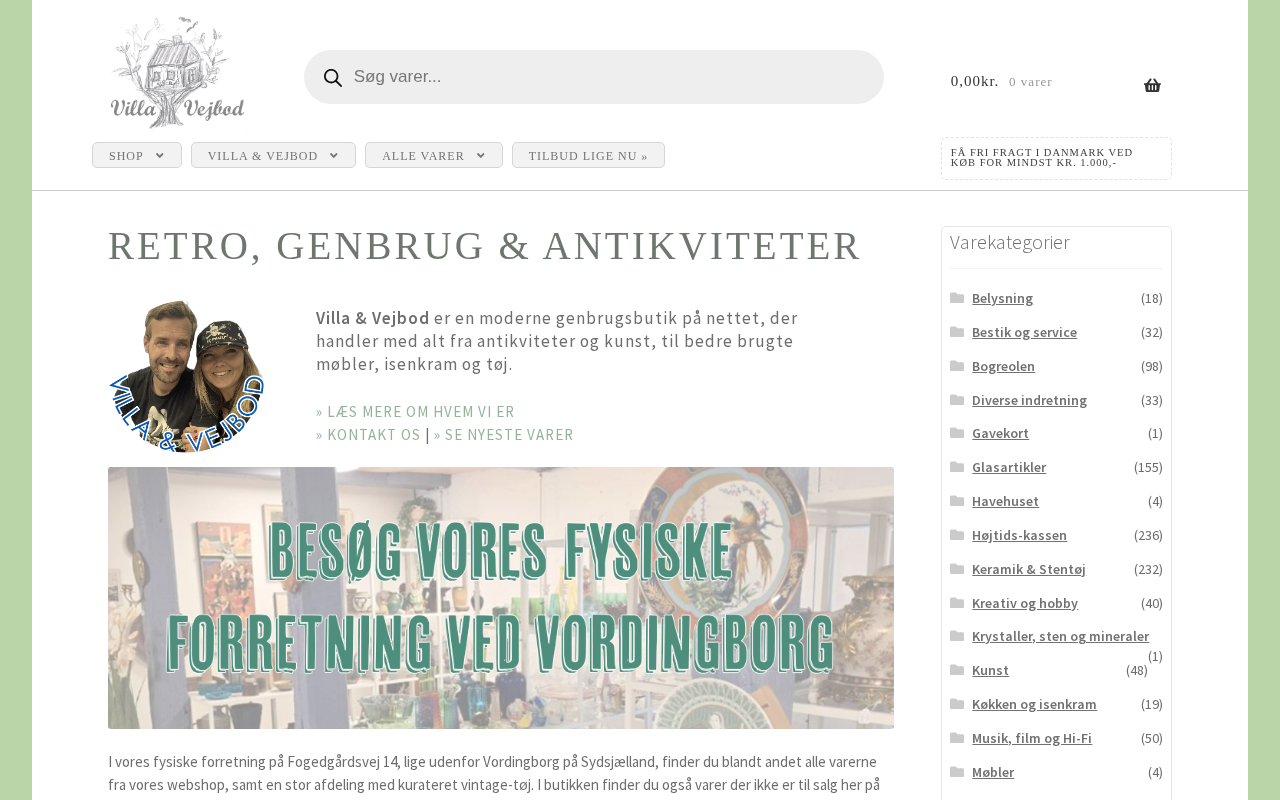Open Musik, film og Hi-Fi category
Screen dimensions: 1280x800
[x=1031, y=738]
